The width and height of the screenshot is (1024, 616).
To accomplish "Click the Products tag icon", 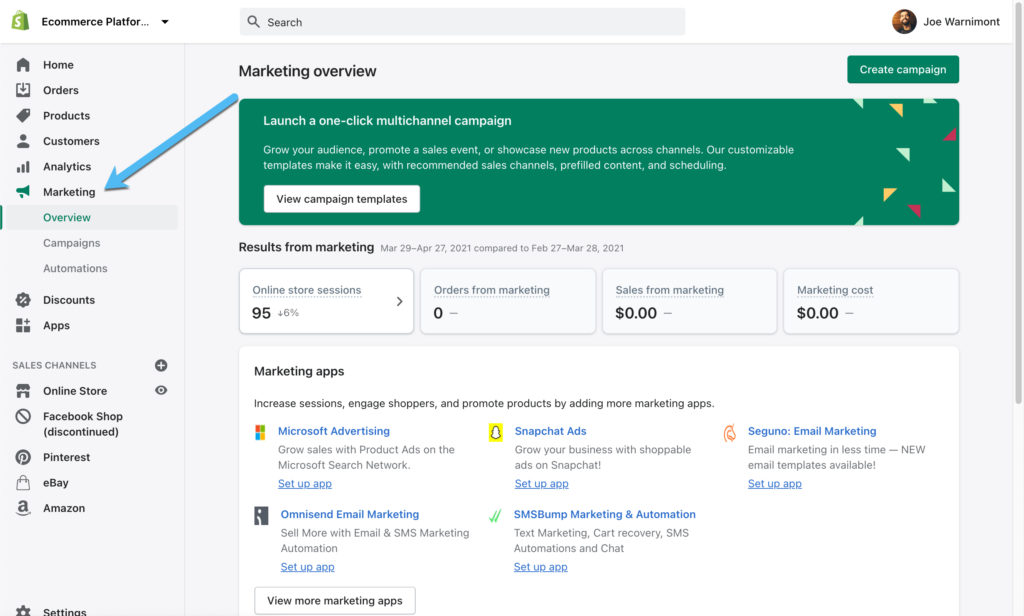I will coord(24,116).
